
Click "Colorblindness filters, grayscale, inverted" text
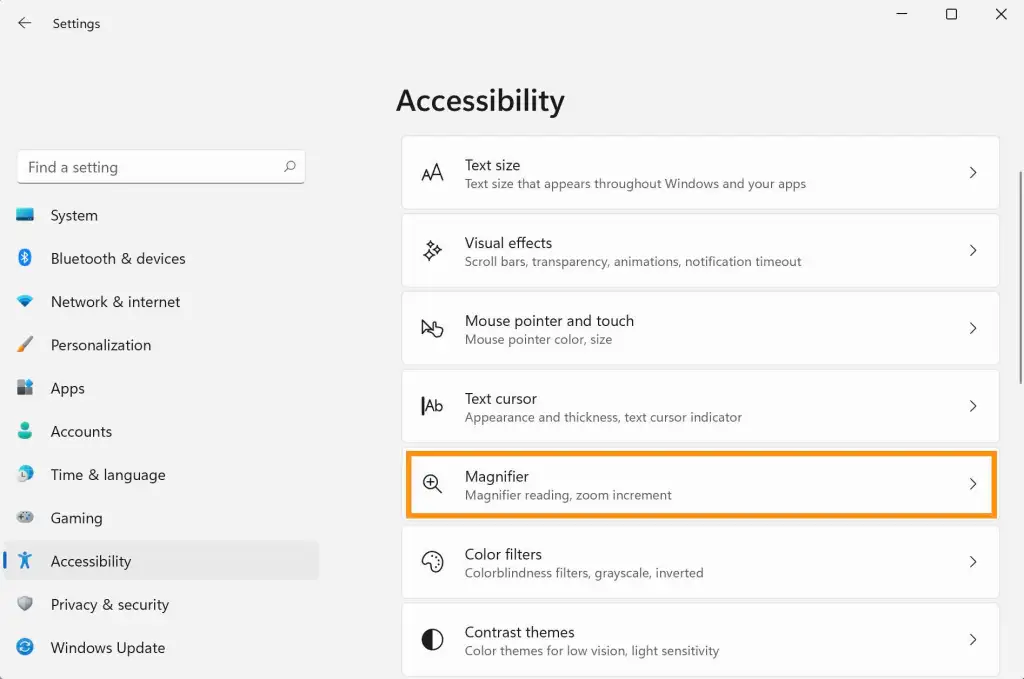(584, 573)
